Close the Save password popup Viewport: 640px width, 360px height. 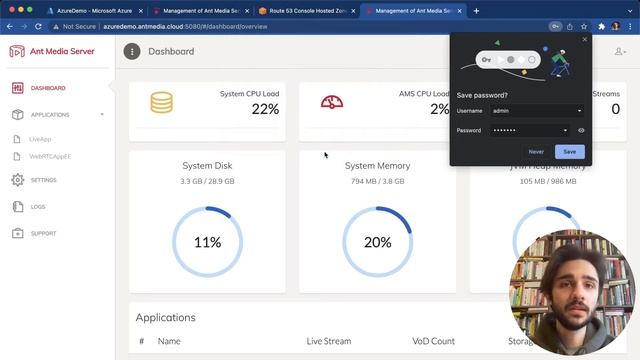(584, 40)
